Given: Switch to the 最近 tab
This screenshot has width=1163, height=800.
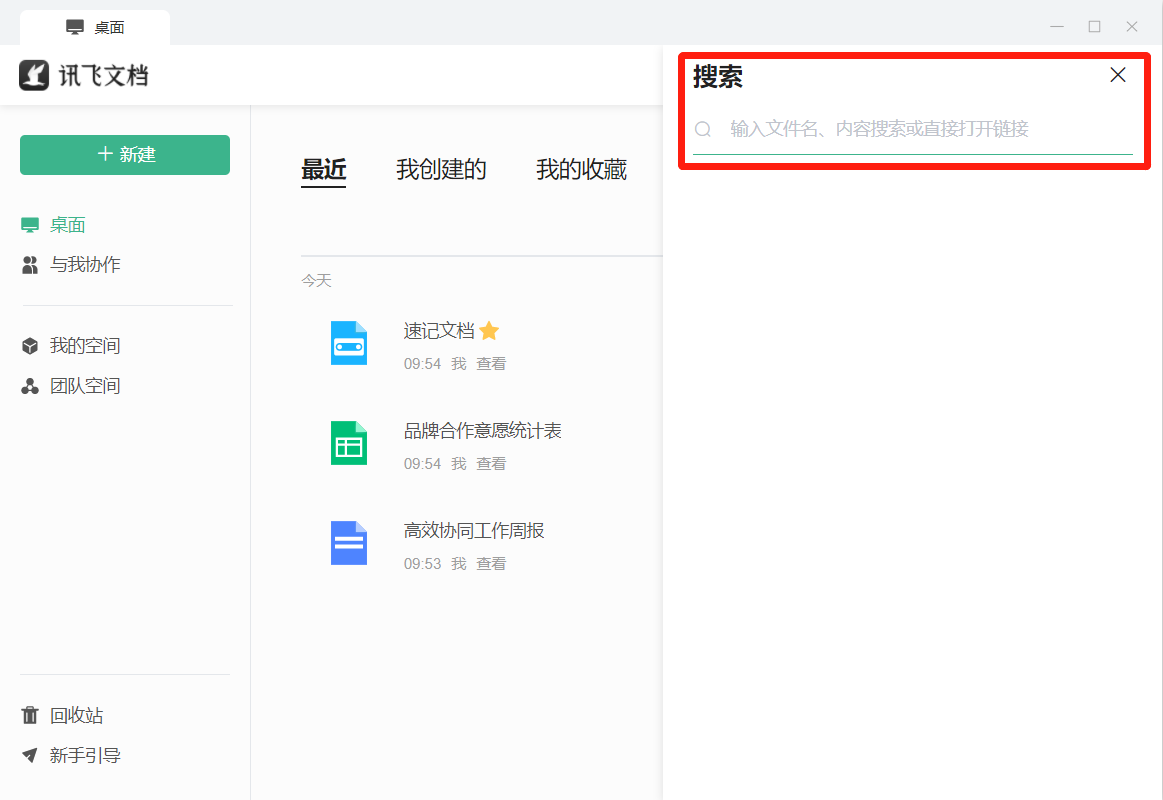Looking at the screenshot, I should (323, 170).
